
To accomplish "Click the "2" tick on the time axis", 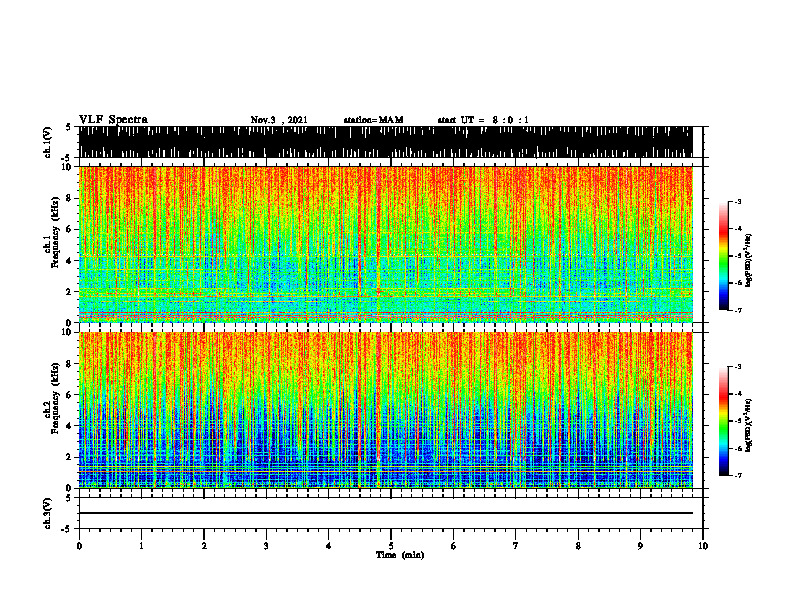I will click(204, 546).
